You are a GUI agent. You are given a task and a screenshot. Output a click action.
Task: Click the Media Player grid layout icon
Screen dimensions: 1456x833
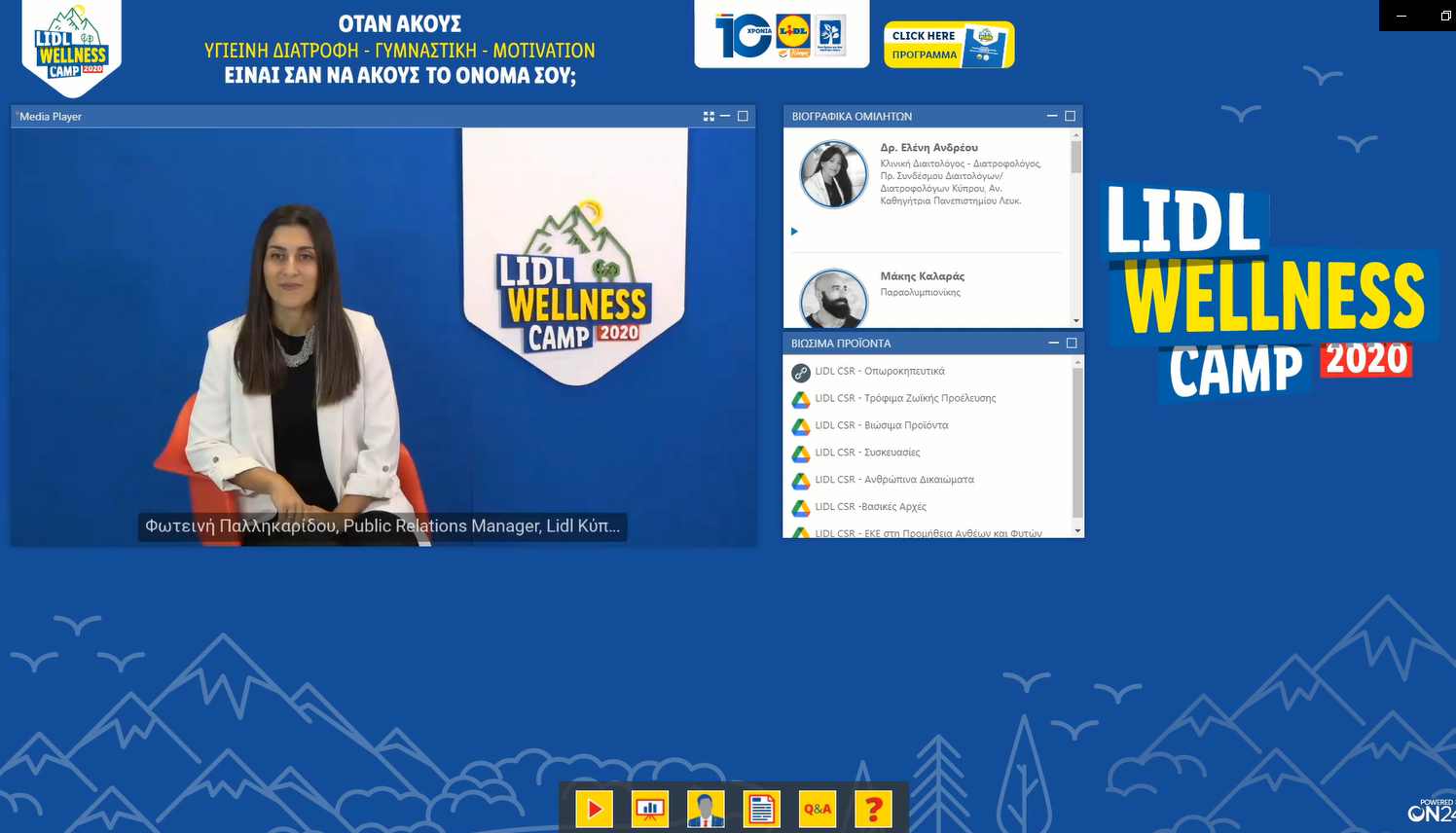pos(709,116)
